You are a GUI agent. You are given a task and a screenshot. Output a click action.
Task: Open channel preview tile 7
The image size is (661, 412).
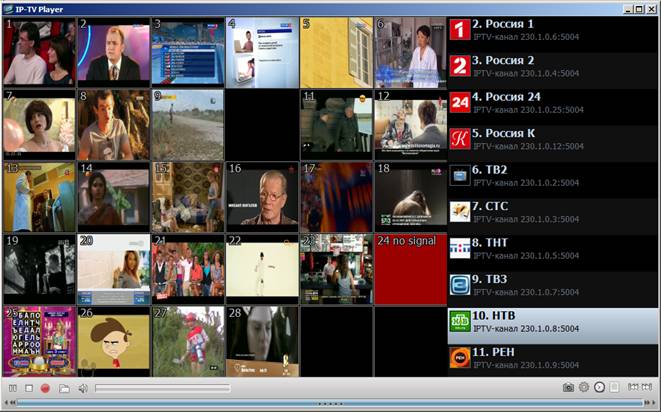tap(39, 125)
